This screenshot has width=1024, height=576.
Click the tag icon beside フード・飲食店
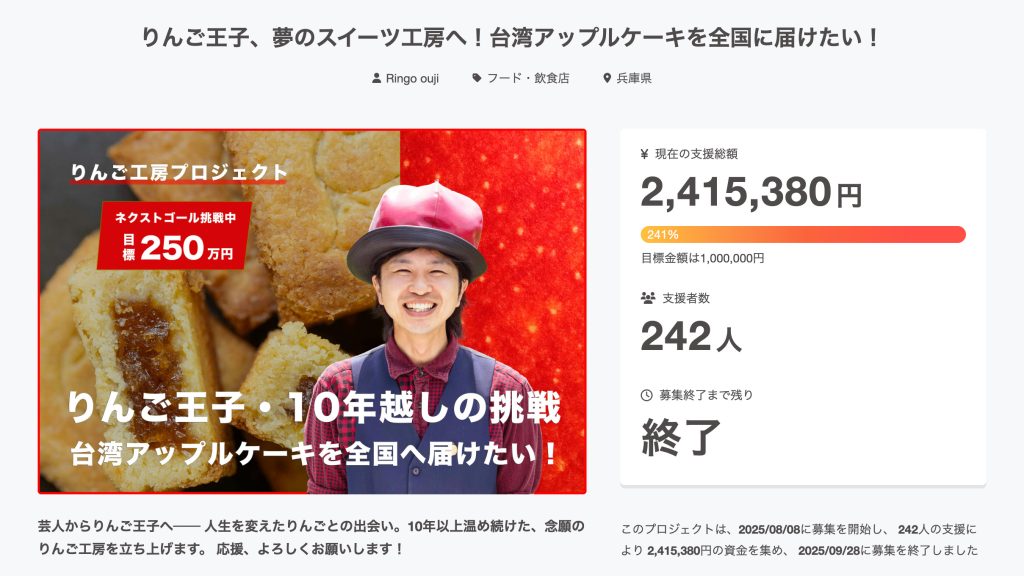point(477,78)
